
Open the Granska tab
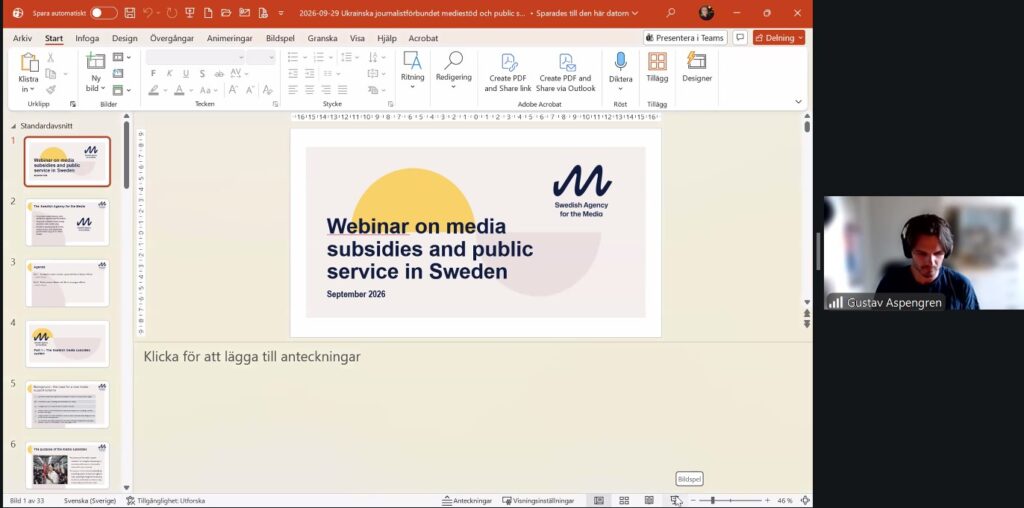323,39
